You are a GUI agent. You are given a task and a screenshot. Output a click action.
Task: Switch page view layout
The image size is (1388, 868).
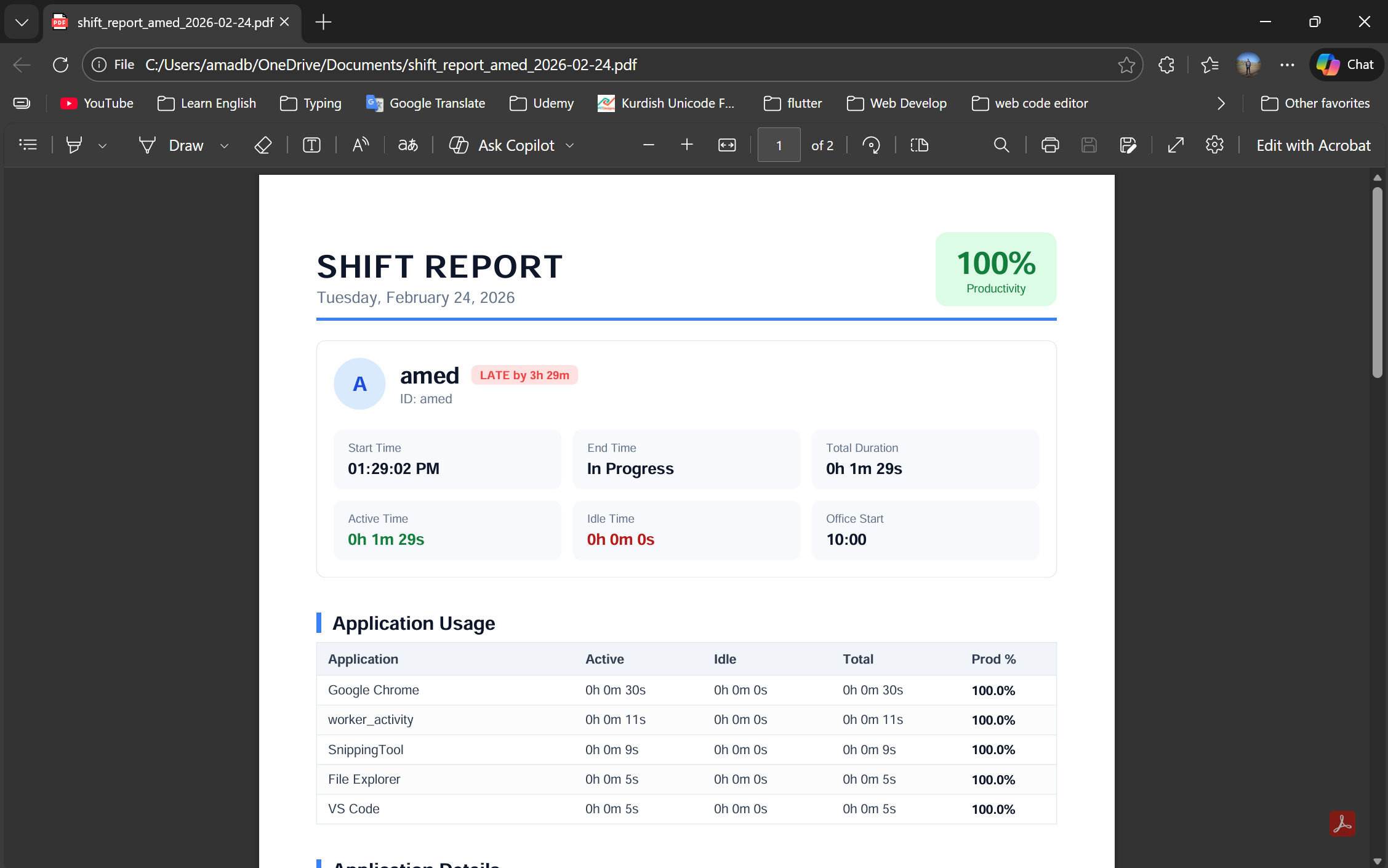(919, 145)
